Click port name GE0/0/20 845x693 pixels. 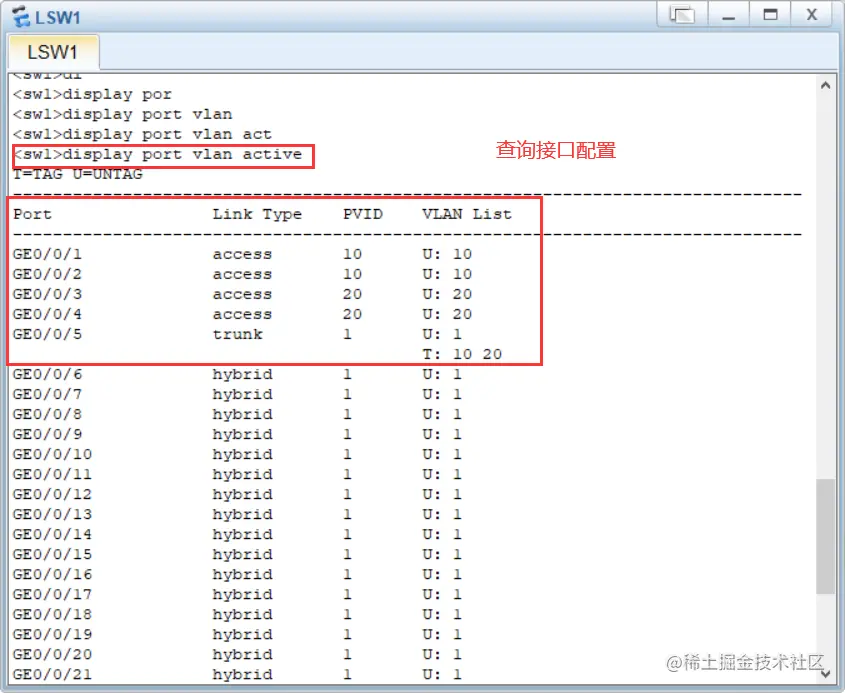pos(52,654)
